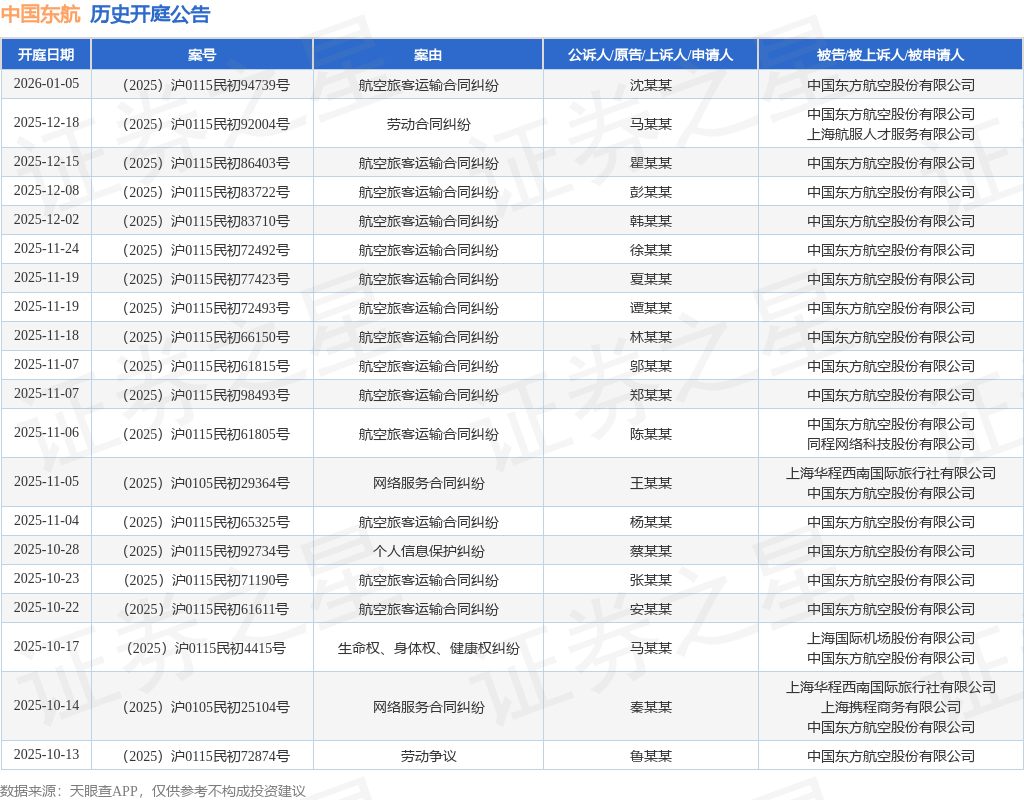1024x800 pixels.
Task: Click date 2025-11-06
Action: coord(46,433)
